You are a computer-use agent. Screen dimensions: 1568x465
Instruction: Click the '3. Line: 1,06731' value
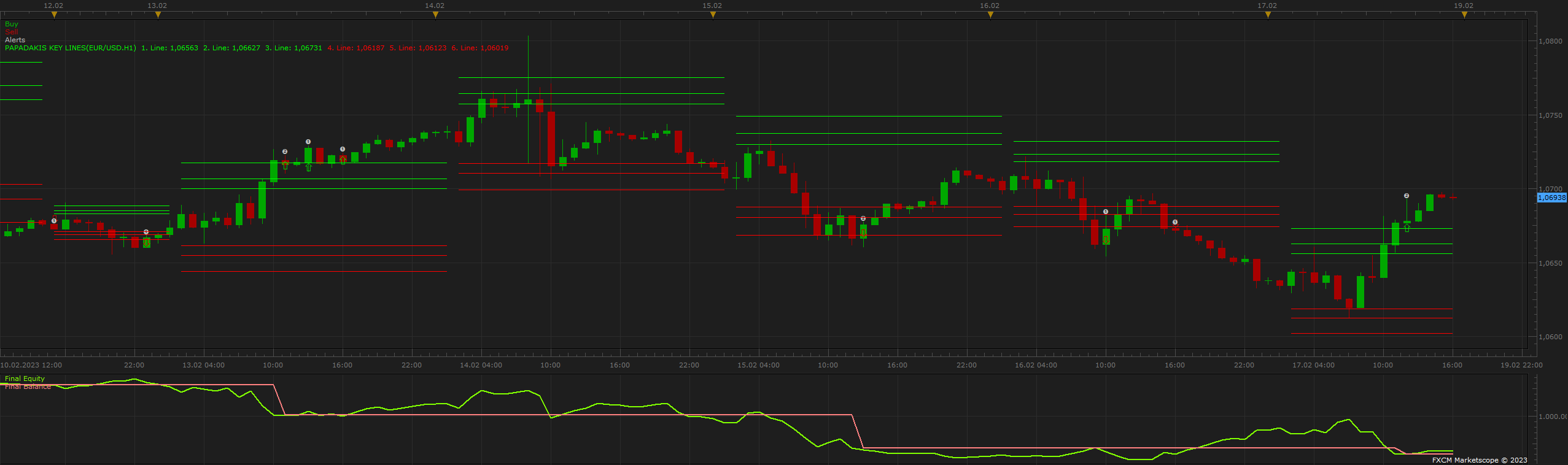coord(293,48)
